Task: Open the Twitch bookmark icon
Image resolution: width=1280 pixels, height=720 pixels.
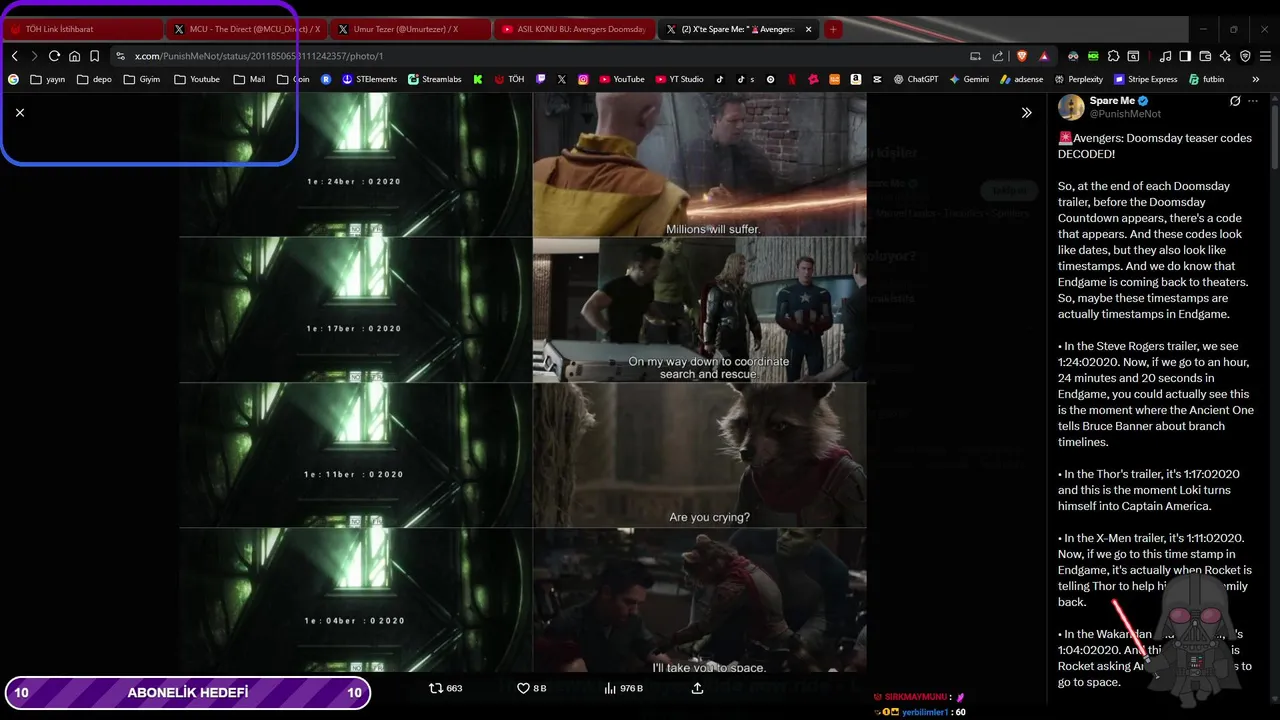Action: coord(541,79)
